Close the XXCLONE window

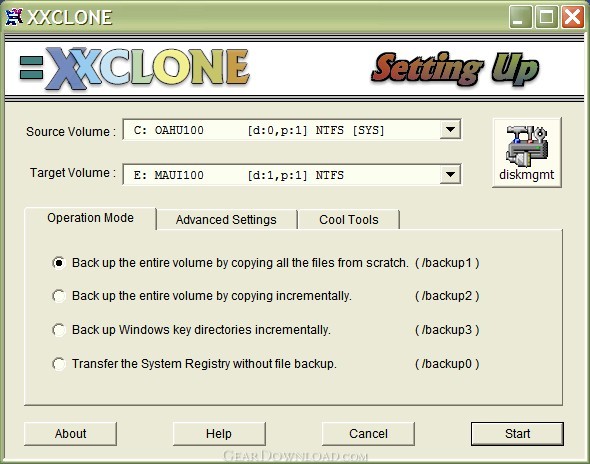click(x=572, y=17)
